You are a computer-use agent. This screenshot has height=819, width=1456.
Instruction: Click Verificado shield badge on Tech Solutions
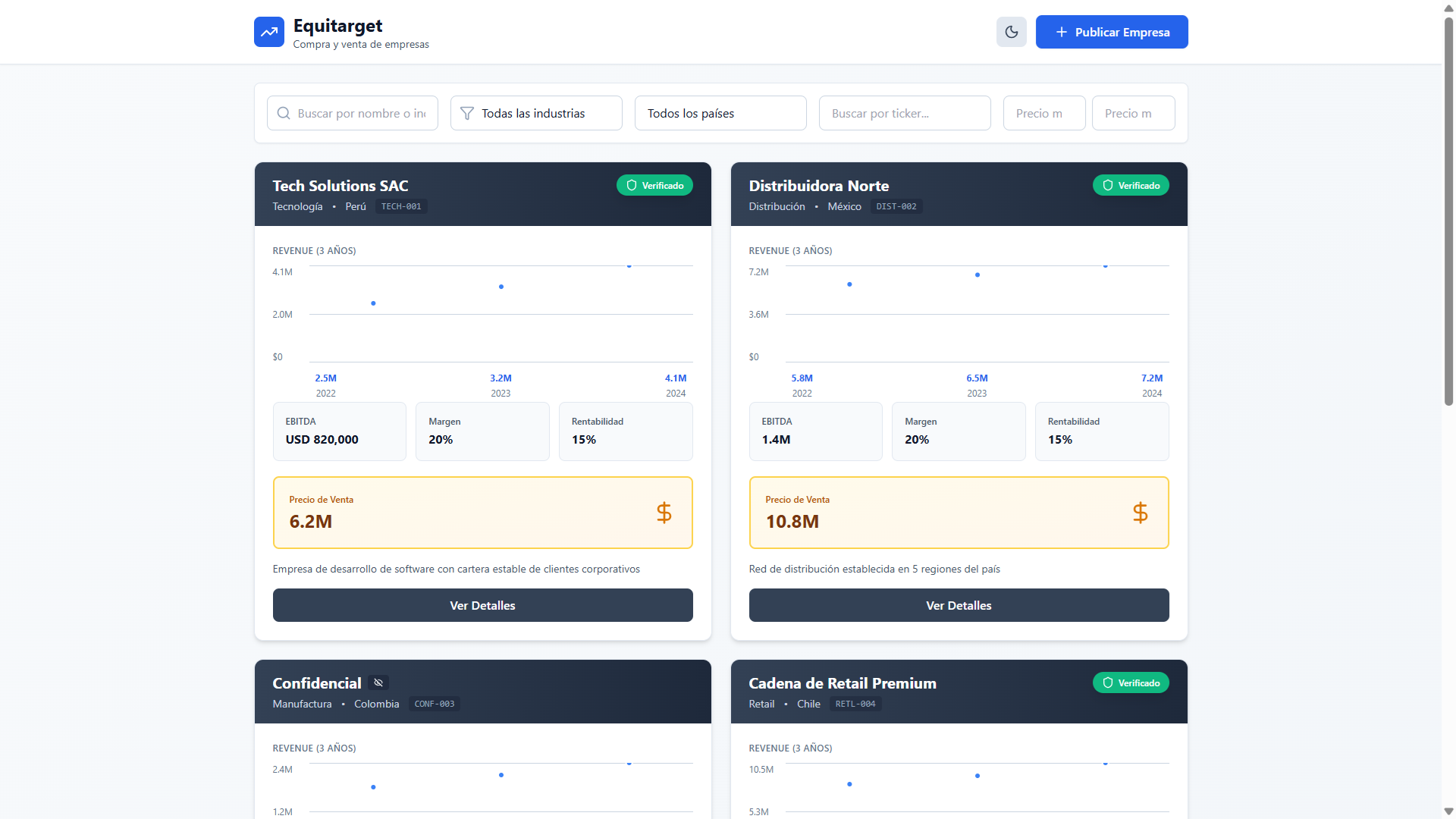[x=654, y=185]
